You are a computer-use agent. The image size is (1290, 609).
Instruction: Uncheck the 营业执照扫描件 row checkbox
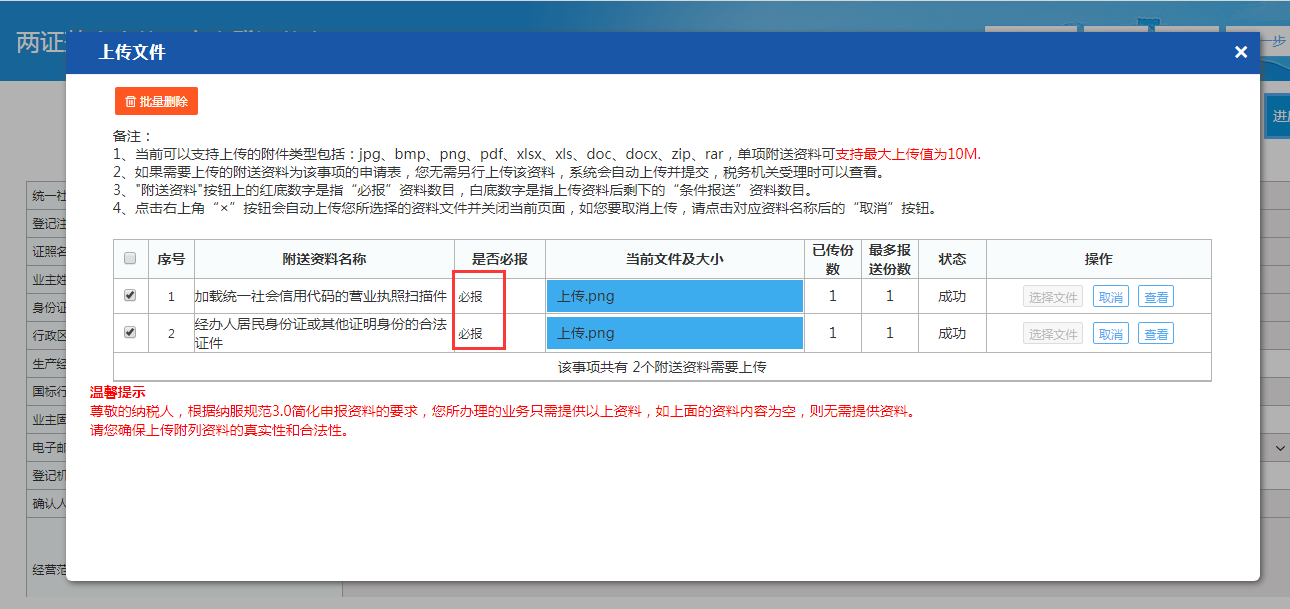[129, 295]
